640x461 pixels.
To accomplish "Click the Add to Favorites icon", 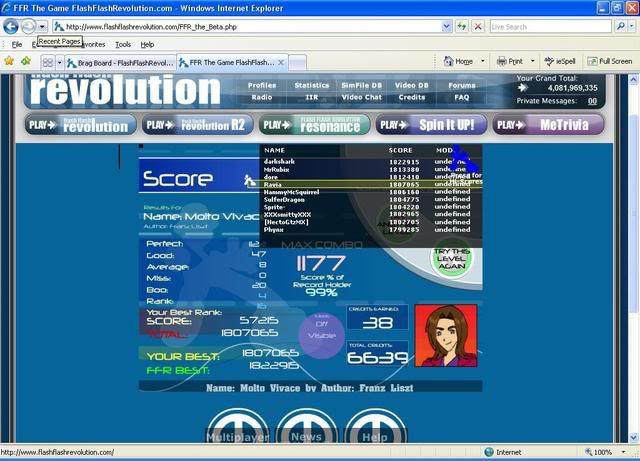I will click(x=25, y=61).
